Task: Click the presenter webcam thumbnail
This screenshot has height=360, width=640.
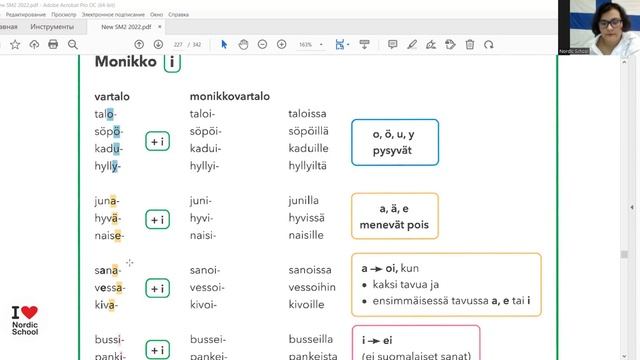Action: pyautogui.click(x=599, y=27)
